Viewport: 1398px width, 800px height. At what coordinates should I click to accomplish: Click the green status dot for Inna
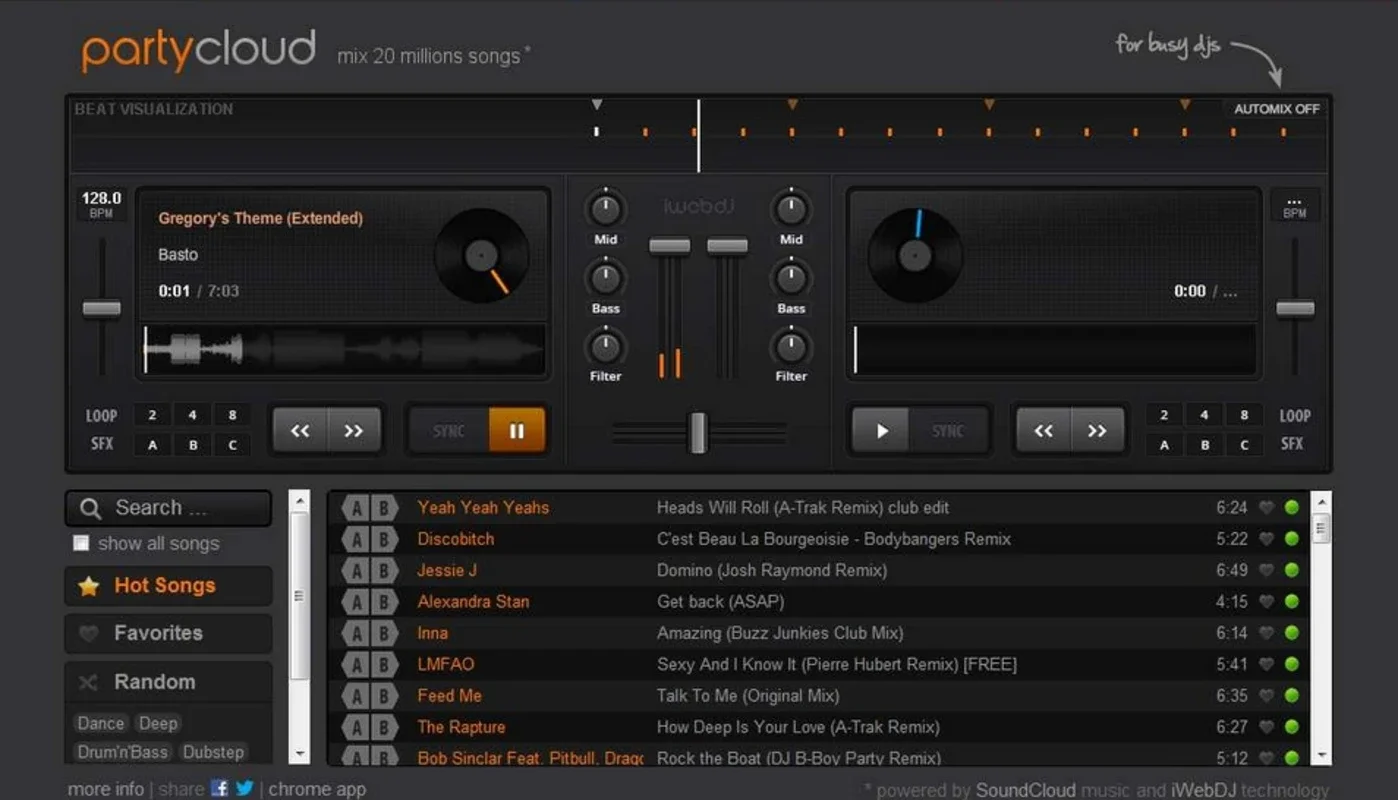[1292, 633]
